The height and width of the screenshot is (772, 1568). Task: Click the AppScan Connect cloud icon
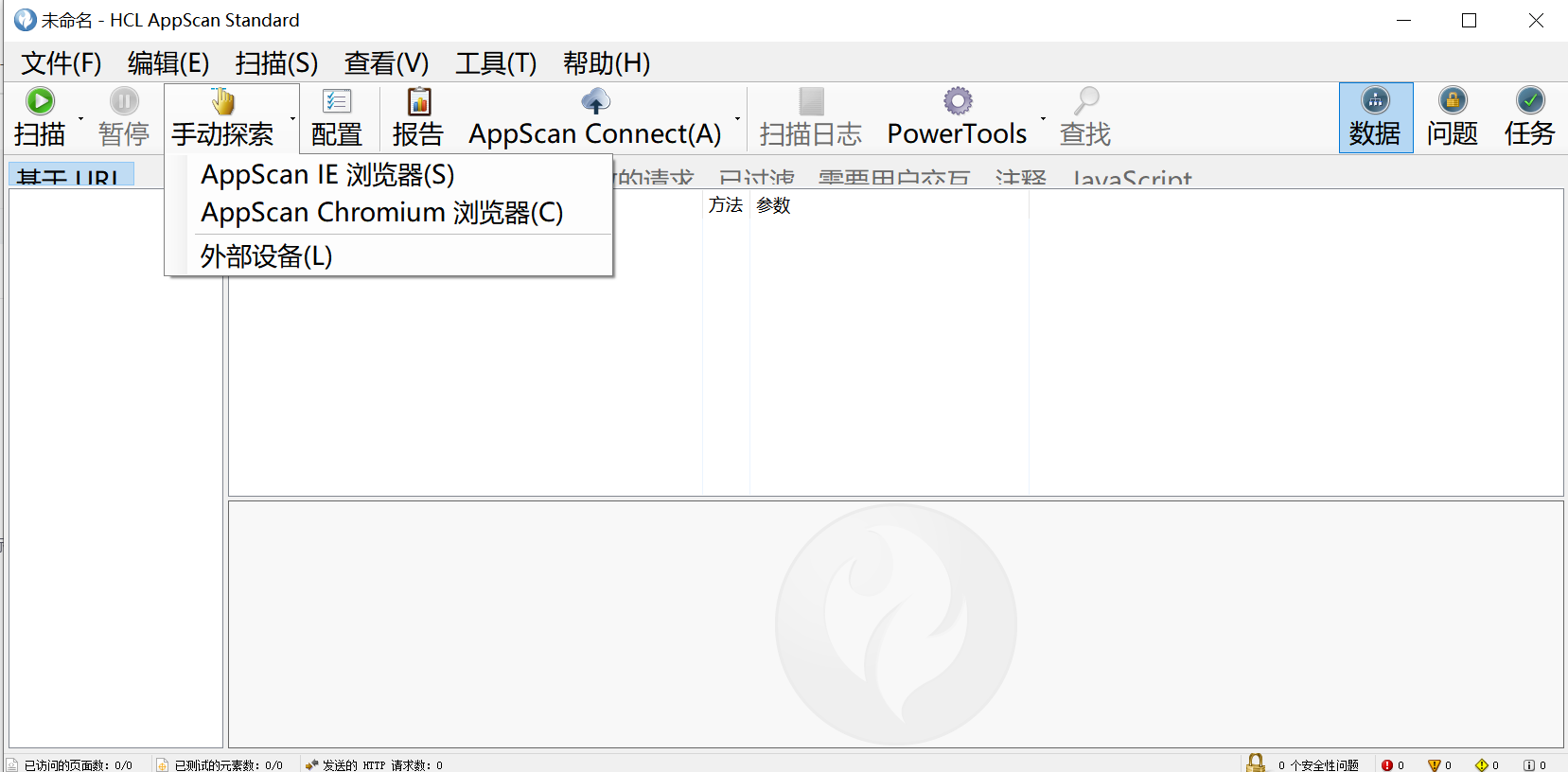[595, 100]
